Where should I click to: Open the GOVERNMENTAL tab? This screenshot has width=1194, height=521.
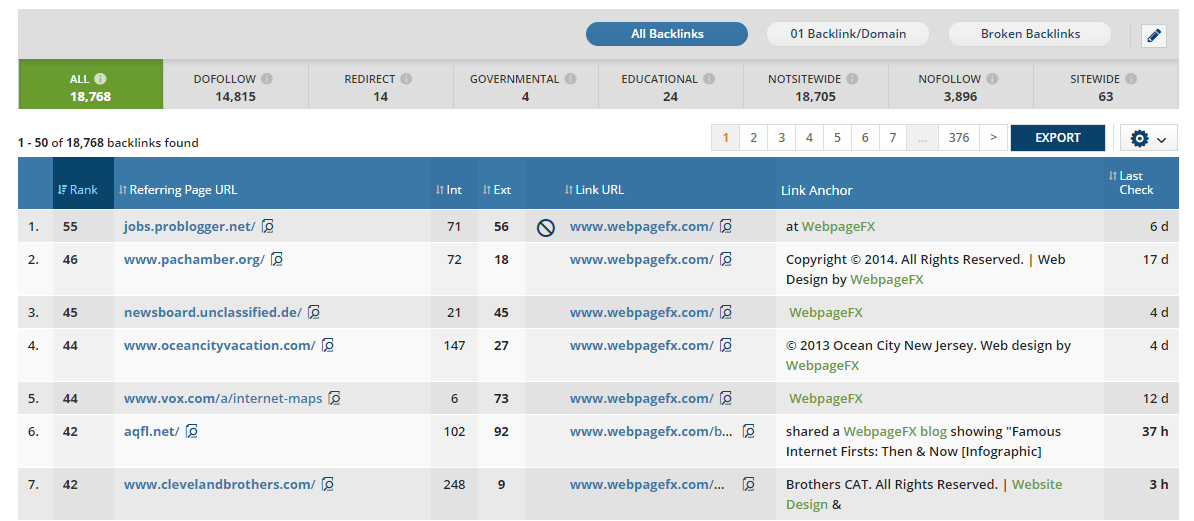525,87
